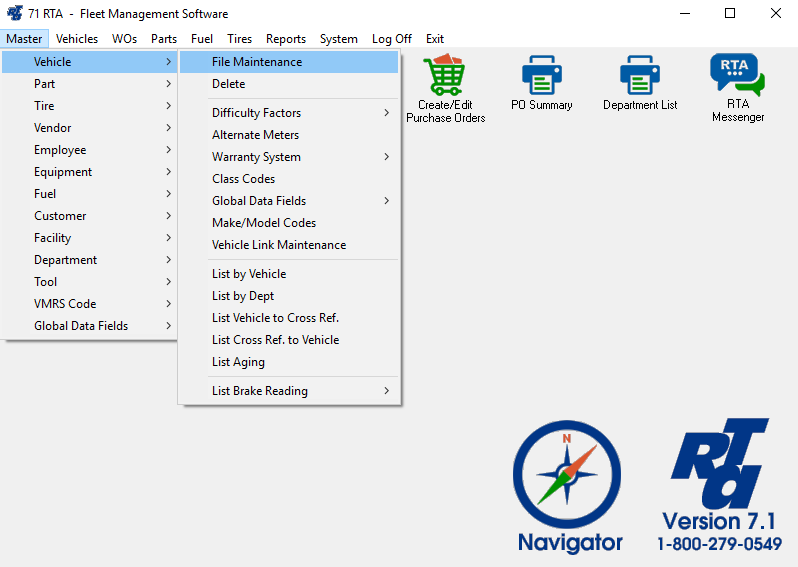This screenshot has width=798, height=567.
Task: Choose List Aging from the submenu
Action: click(x=238, y=362)
